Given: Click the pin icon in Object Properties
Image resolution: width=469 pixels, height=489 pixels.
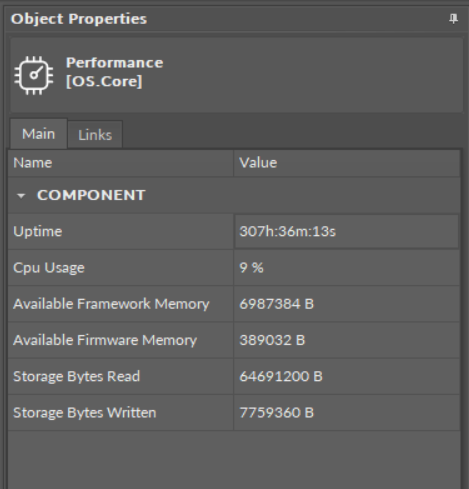Looking at the screenshot, I should coord(453,19).
